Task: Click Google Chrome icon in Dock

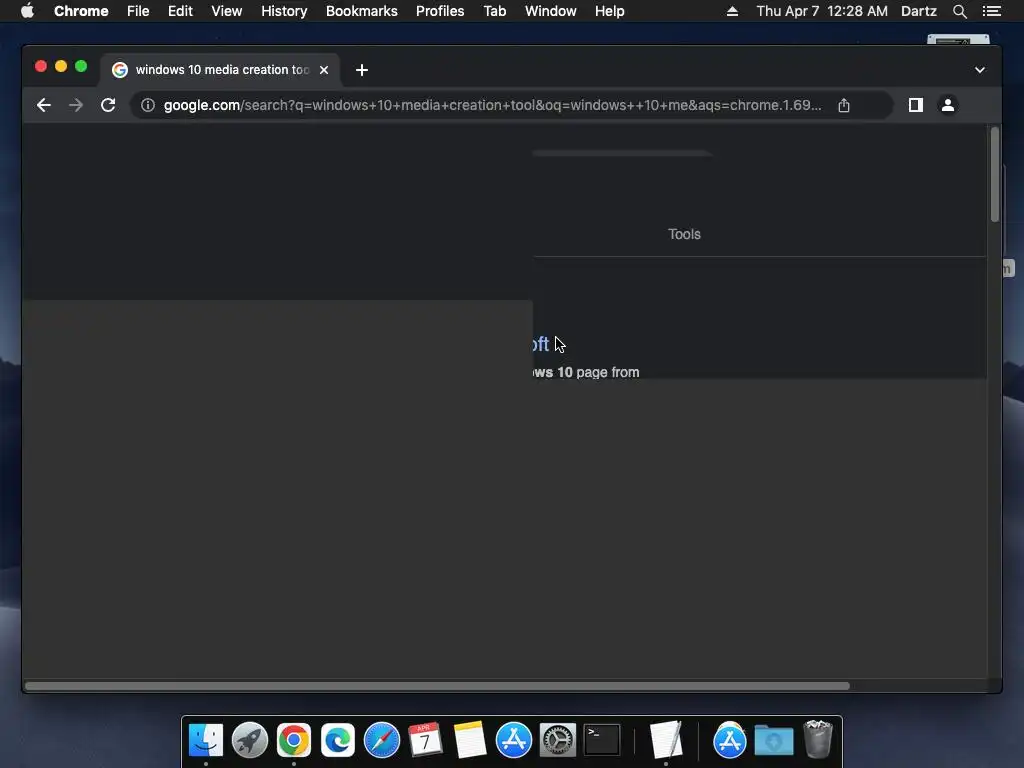Action: [294, 740]
